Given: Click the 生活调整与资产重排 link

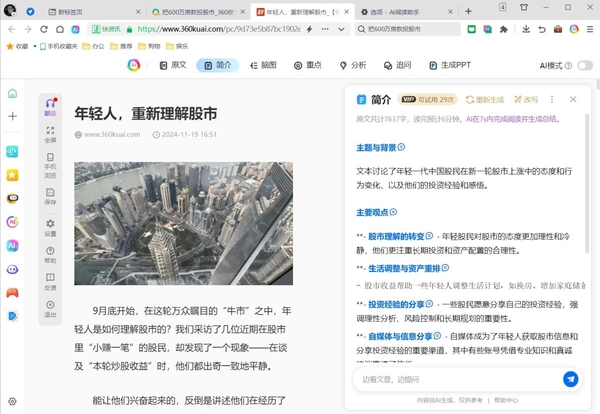Looking at the screenshot, I should [x=404, y=269].
